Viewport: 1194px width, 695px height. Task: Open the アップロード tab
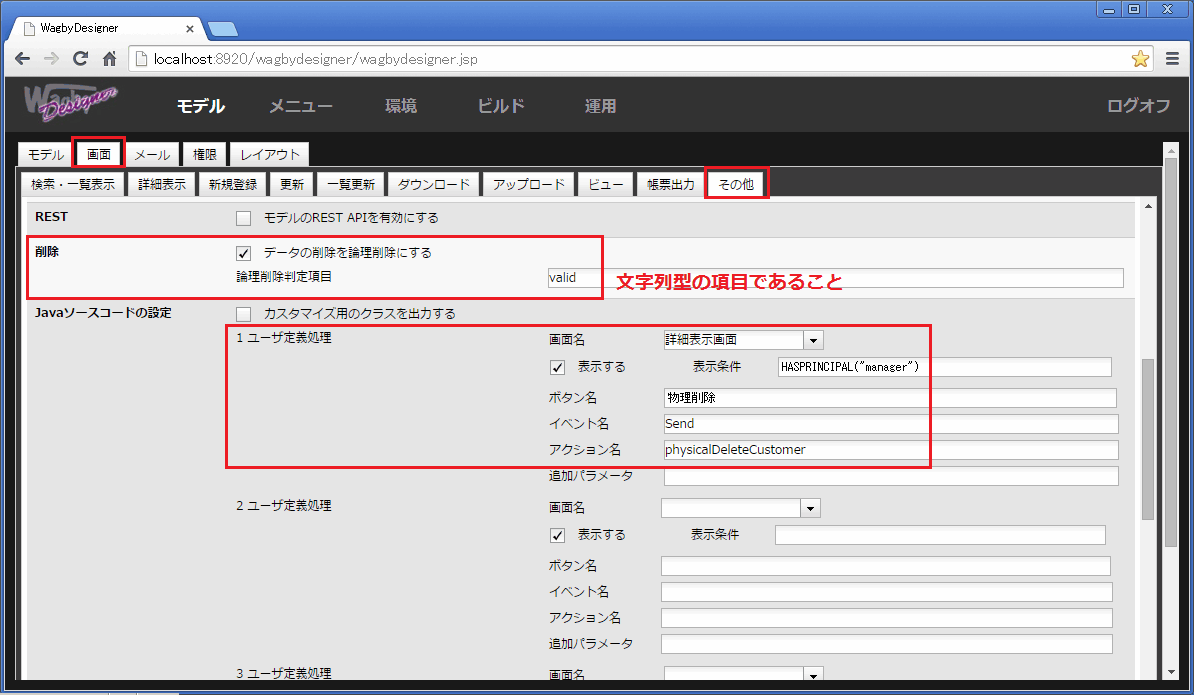click(528, 184)
